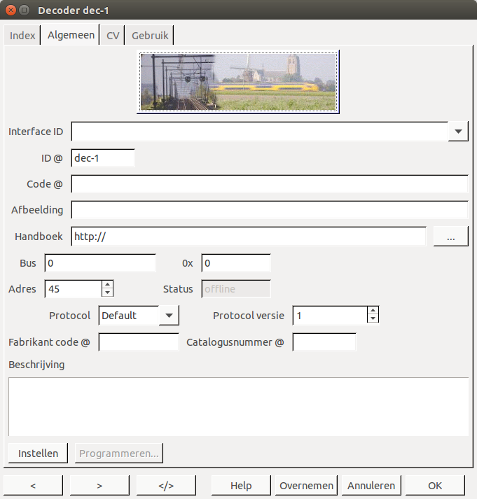Image resolution: width=477 pixels, height=499 pixels.
Task: Decrease Protocol versie with down arrow
Action: pyautogui.click(x=373, y=319)
